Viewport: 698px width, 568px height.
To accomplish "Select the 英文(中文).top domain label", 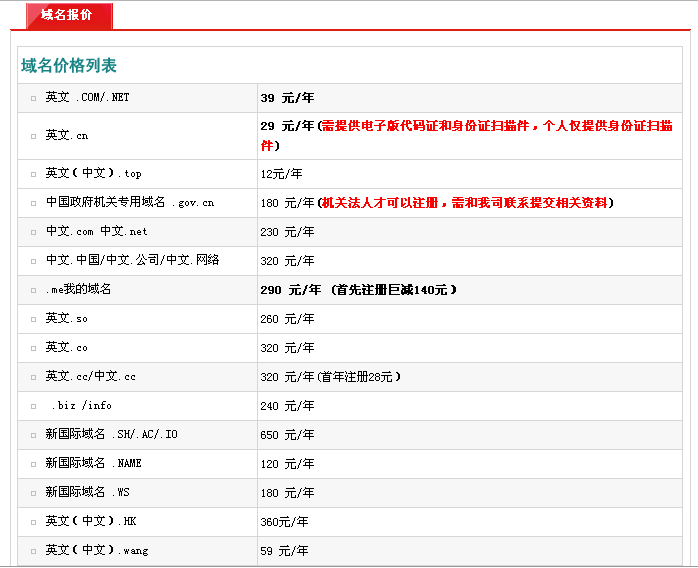I will [x=93, y=174].
